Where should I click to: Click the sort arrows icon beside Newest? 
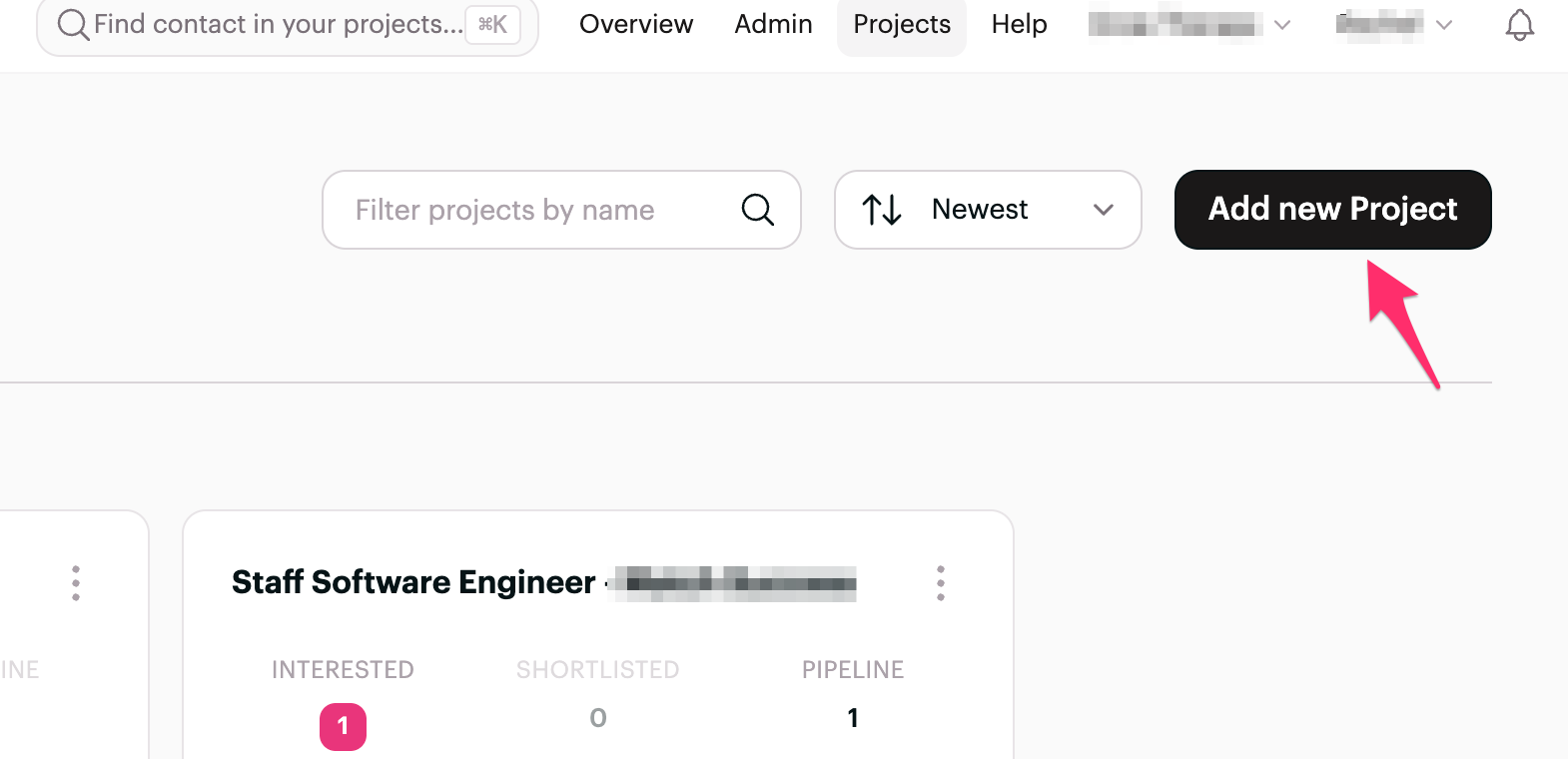[882, 210]
